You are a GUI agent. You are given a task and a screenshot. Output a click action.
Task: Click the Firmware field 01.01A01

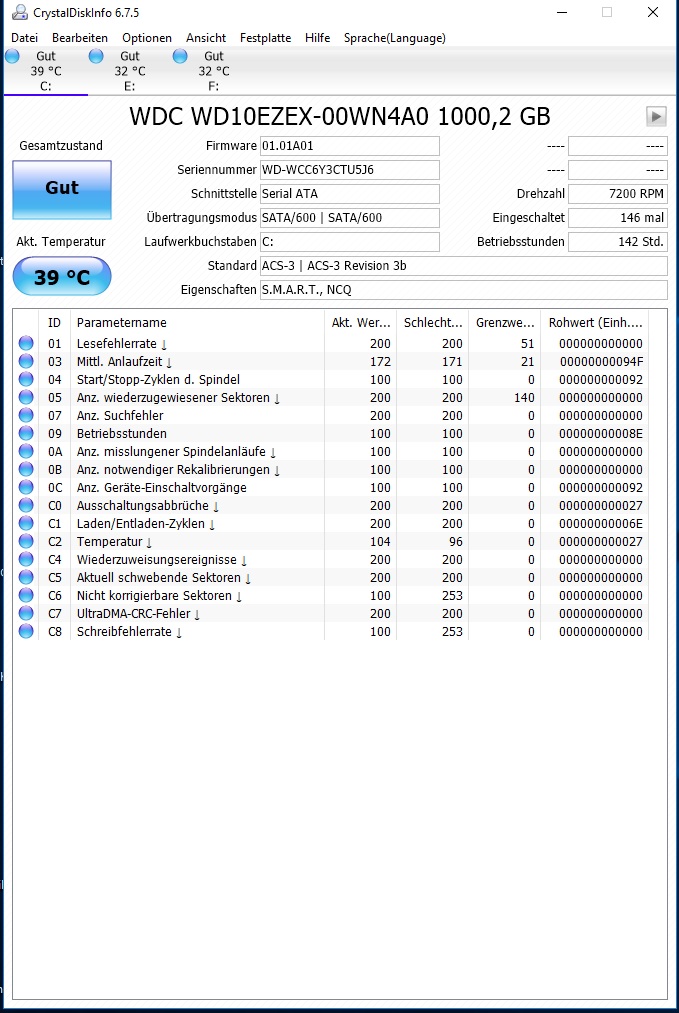pyautogui.click(x=350, y=146)
